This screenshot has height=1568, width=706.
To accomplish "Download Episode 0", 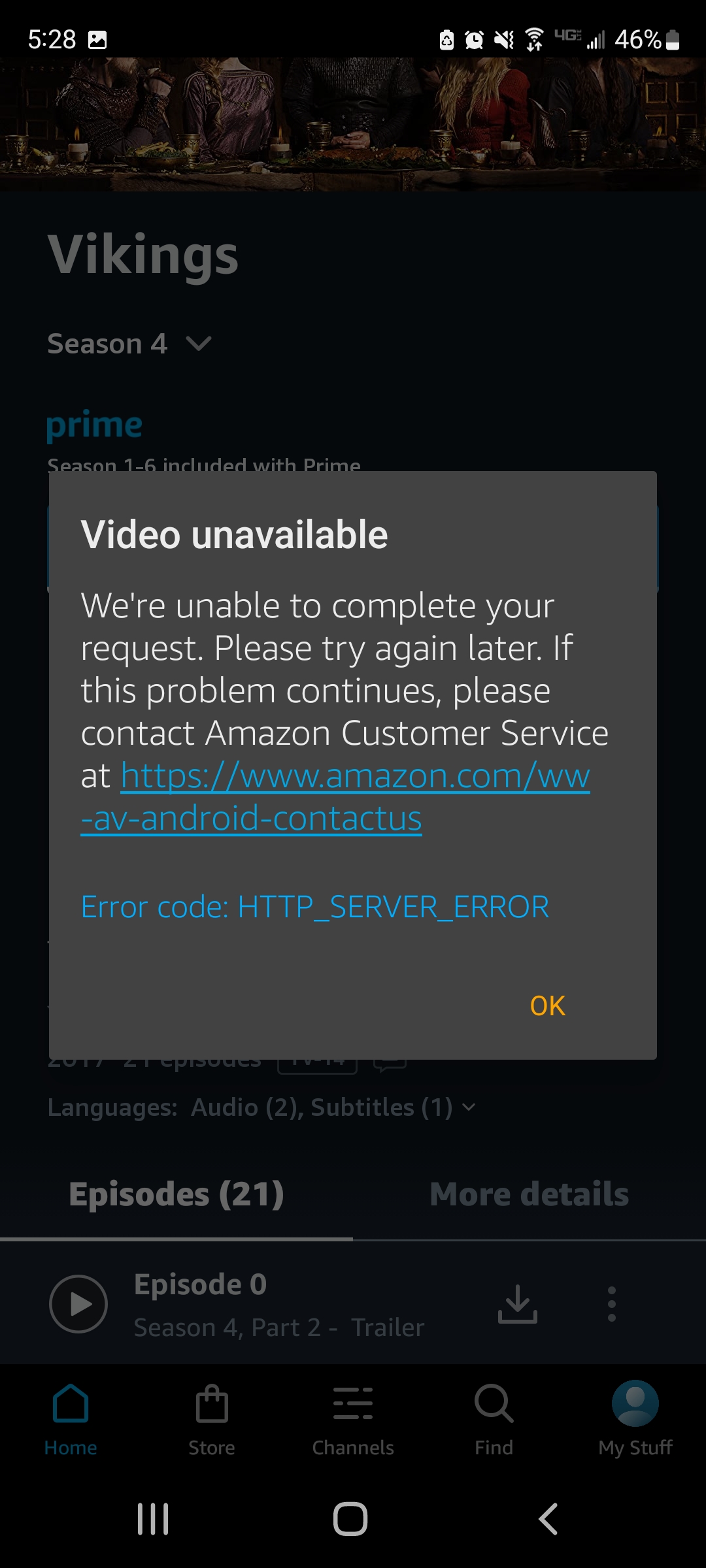I will 518,1304.
